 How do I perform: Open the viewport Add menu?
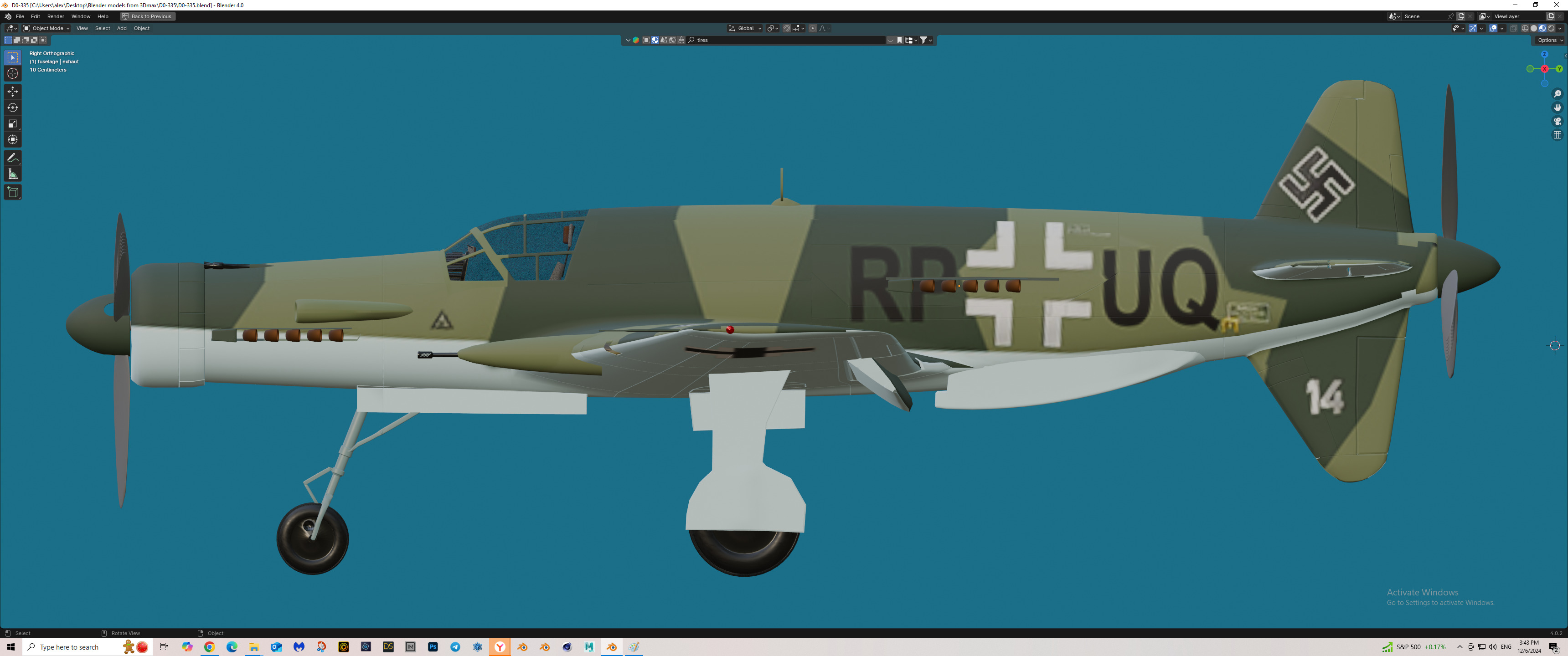pyautogui.click(x=122, y=29)
